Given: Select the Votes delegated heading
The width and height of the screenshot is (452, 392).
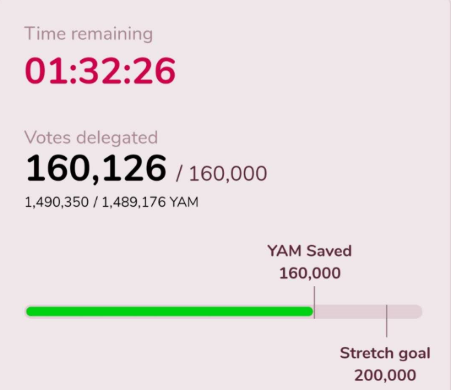Looking at the screenshot, I should coord(91,138).
